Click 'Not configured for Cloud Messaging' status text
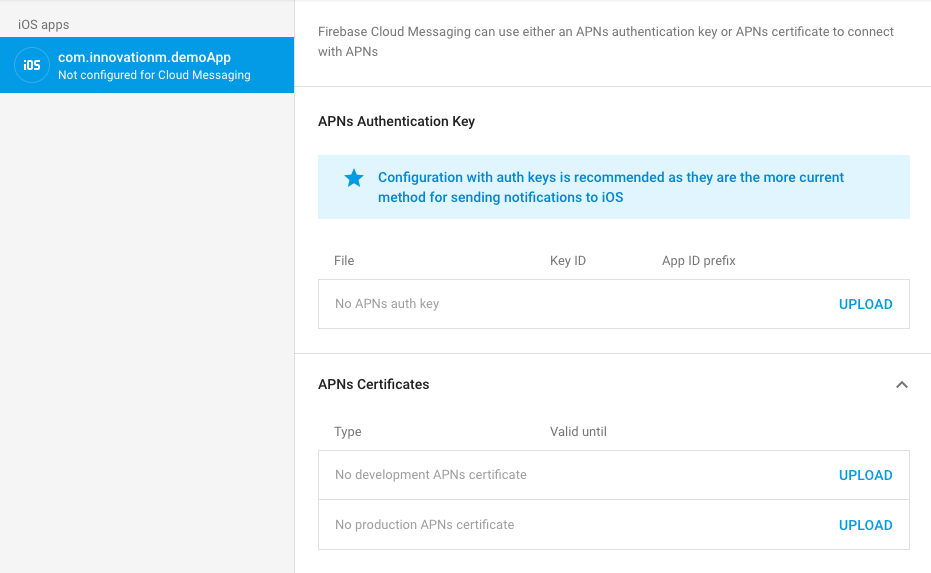931x573 pixels. (x=154, y=75)
